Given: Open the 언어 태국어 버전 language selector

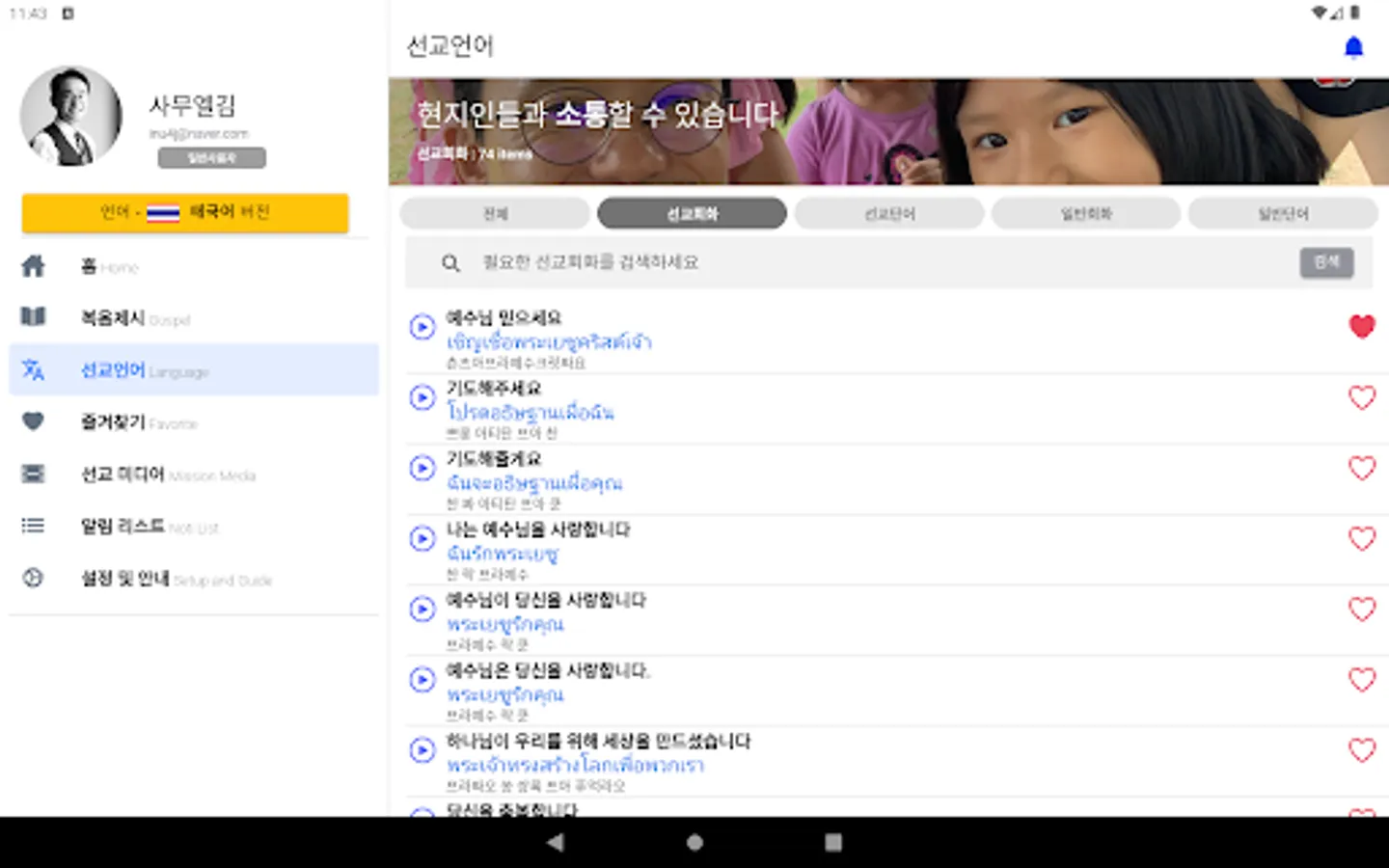Looking at the screenshot, I should click(185, 213).
